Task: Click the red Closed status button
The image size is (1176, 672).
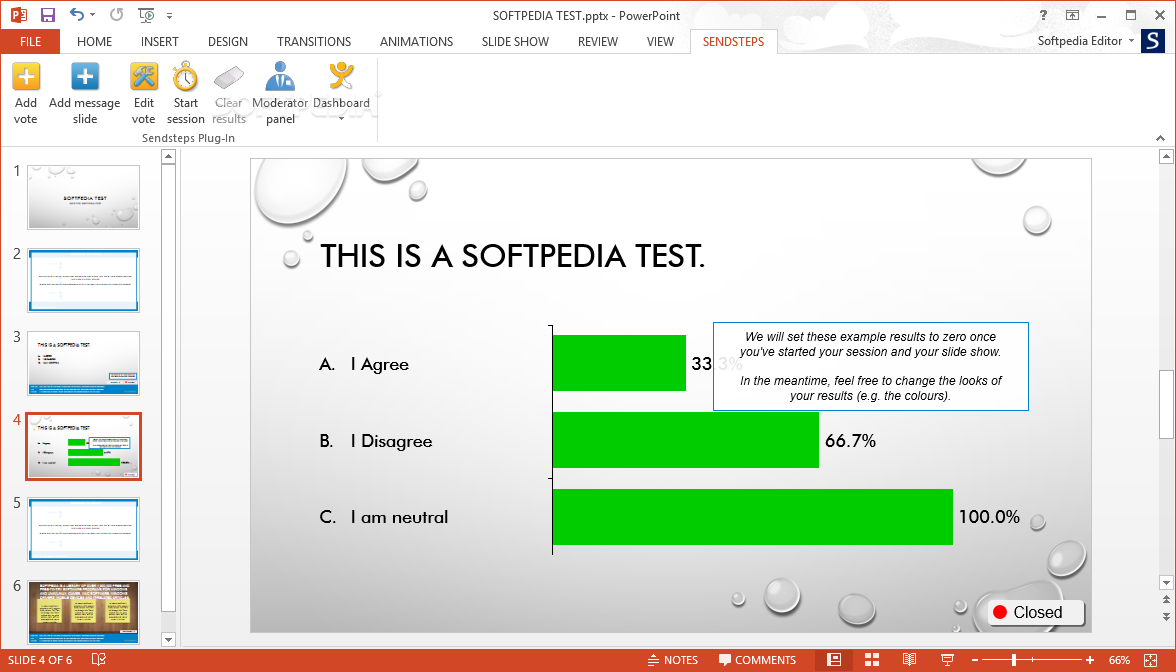Action: point(1036,612)
